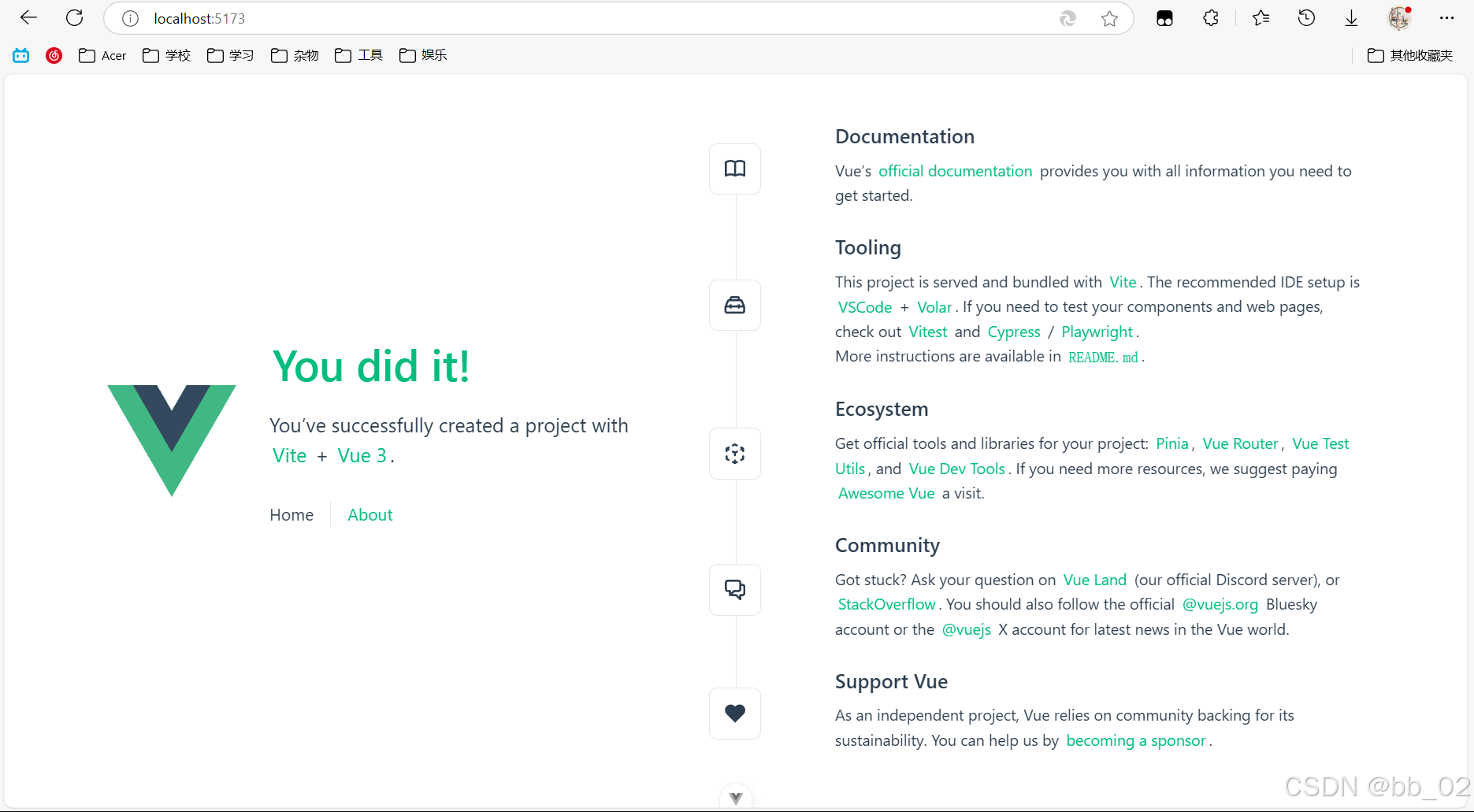
Task: Click the Support Vue heart icon
Action: pos(735,714)
